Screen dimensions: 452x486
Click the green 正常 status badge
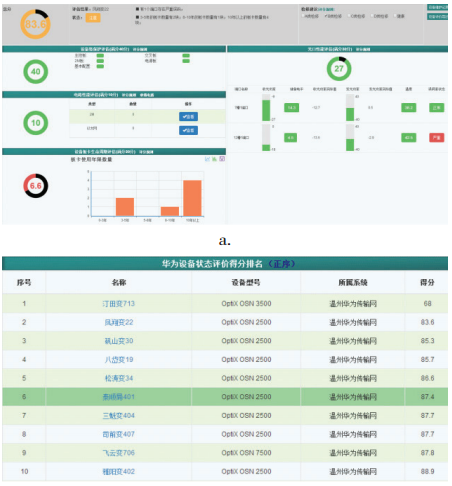click(x=436, y=108)
